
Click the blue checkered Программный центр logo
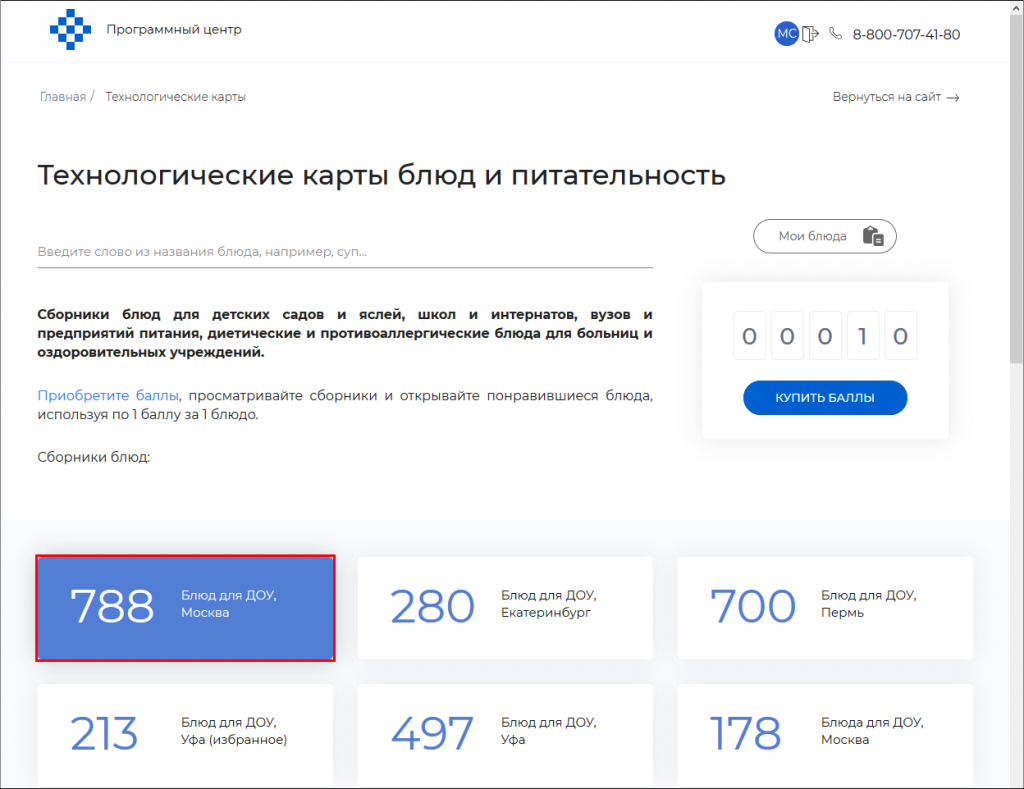70,30
